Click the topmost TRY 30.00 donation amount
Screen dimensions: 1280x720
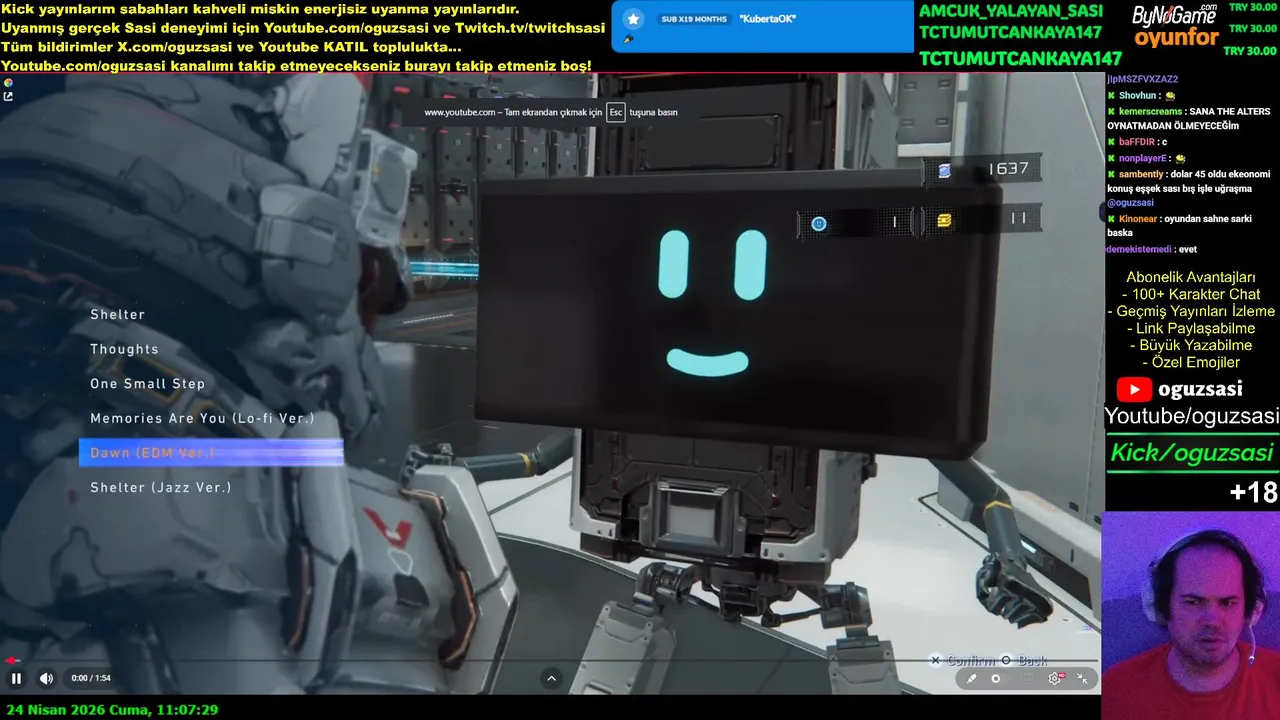[x=1252, y=6]
